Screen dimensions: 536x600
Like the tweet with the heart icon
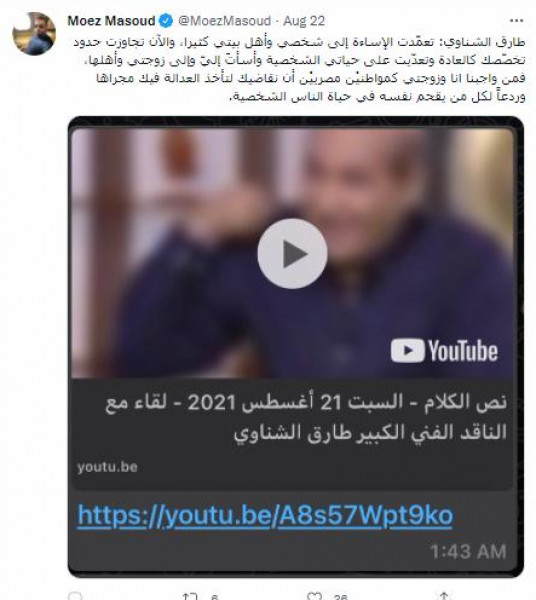point(314,596)
